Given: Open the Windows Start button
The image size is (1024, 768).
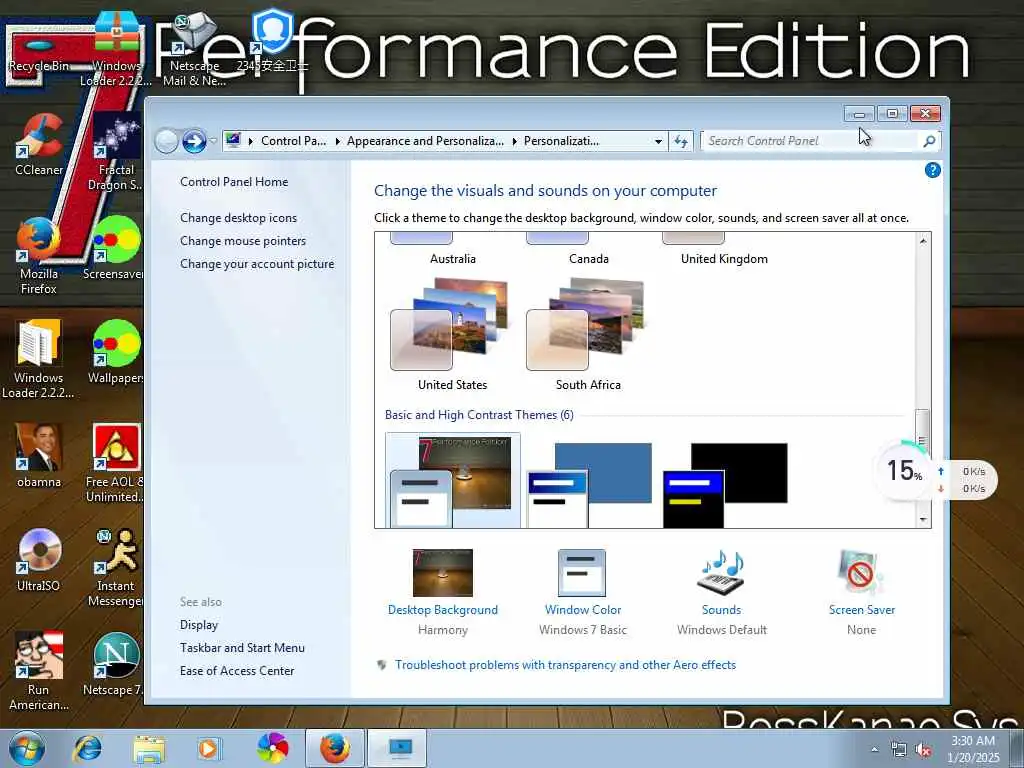Looking at the screenshot, I should pyautogui.click(x=27, y=748).
